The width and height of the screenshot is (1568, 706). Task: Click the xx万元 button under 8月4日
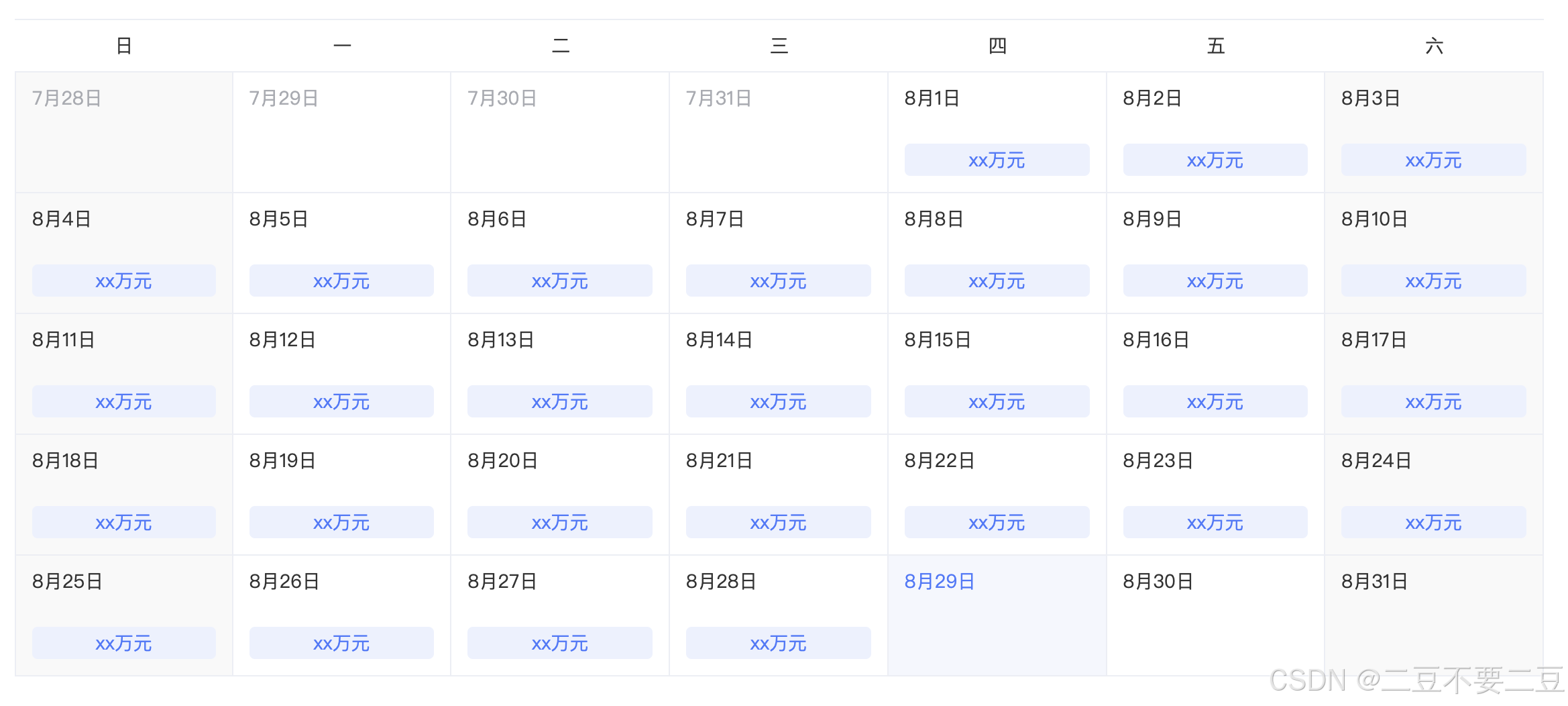click(x=123, y=281)
